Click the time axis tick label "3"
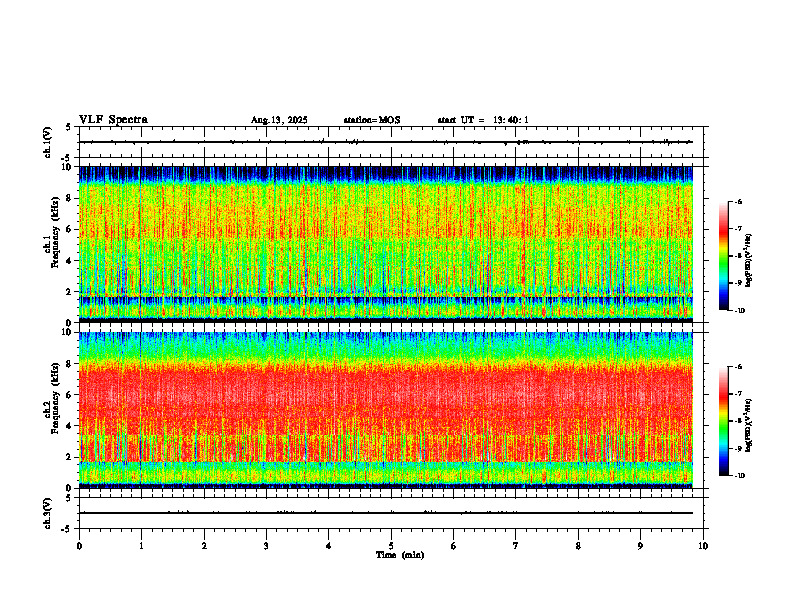The height and width of the screenshot is (612, 792). pos(266,546)
